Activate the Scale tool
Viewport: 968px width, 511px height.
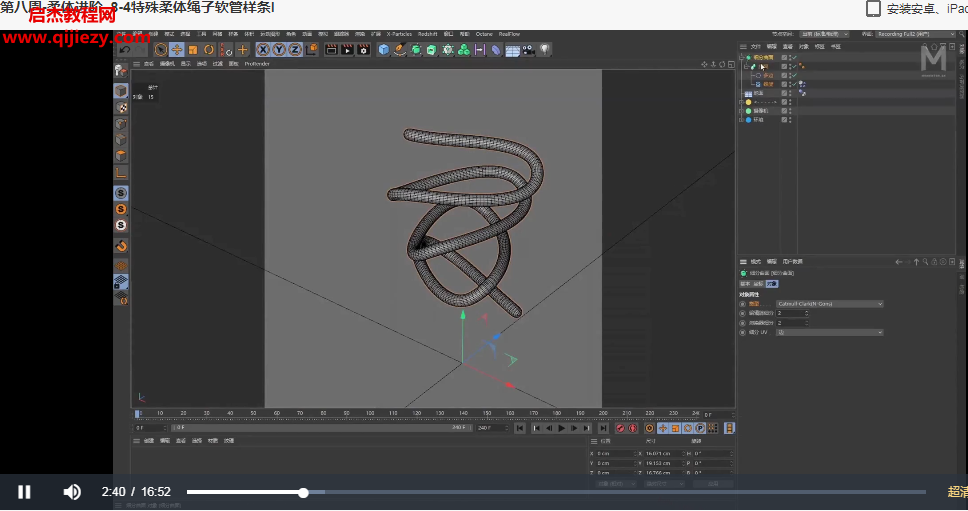[193, 50]
